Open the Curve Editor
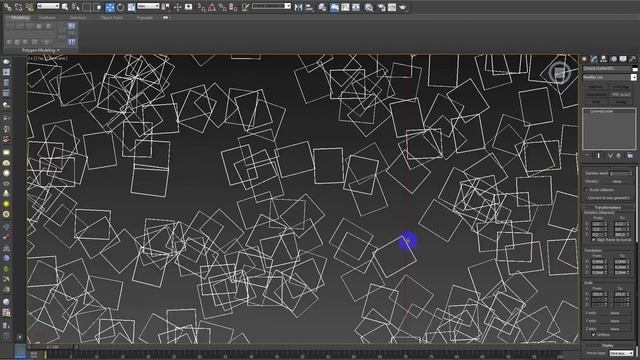Image resolution: width=640 pixels, height=360 pixels. pyautogui.click(x=345, y=7)
